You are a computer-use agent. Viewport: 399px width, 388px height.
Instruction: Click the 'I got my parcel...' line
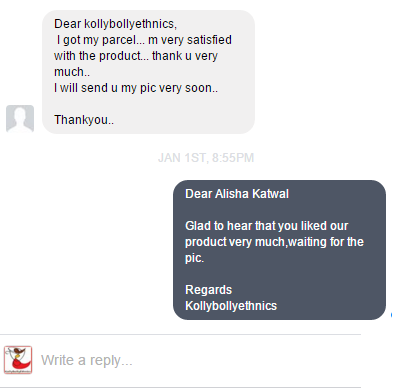coord(144,40)
